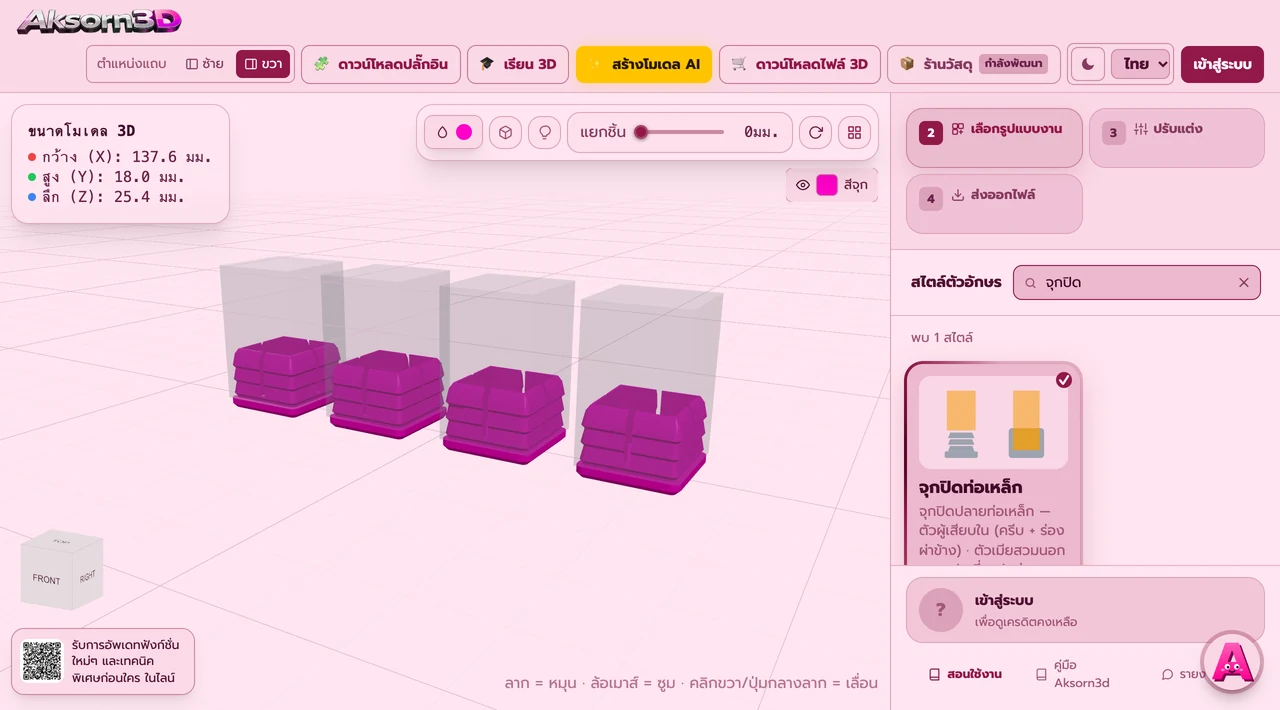Click the RIGHT face of view cube
Image resolution: width=1280 pixels, height=710 pixels.
point(88,576)
